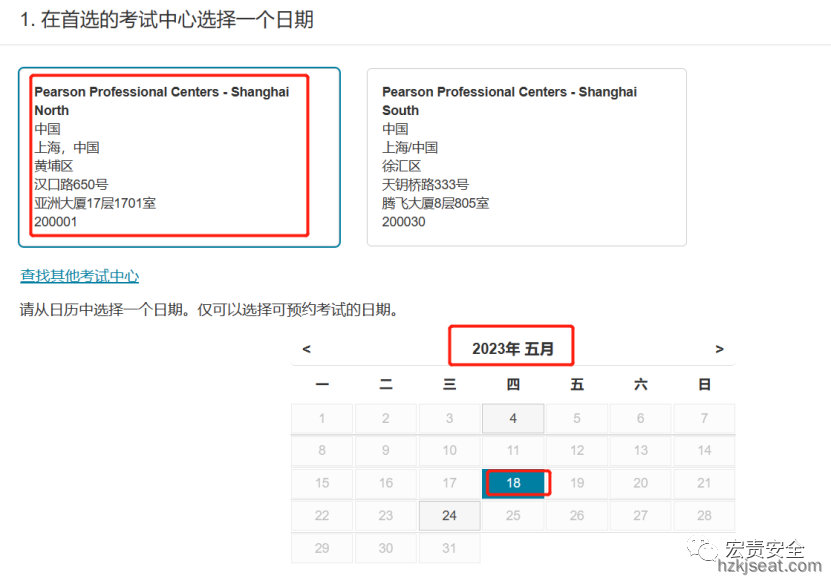Click disabled date 23 in calendar
This screenshot has height=585, width=831.
pos(386,515)
